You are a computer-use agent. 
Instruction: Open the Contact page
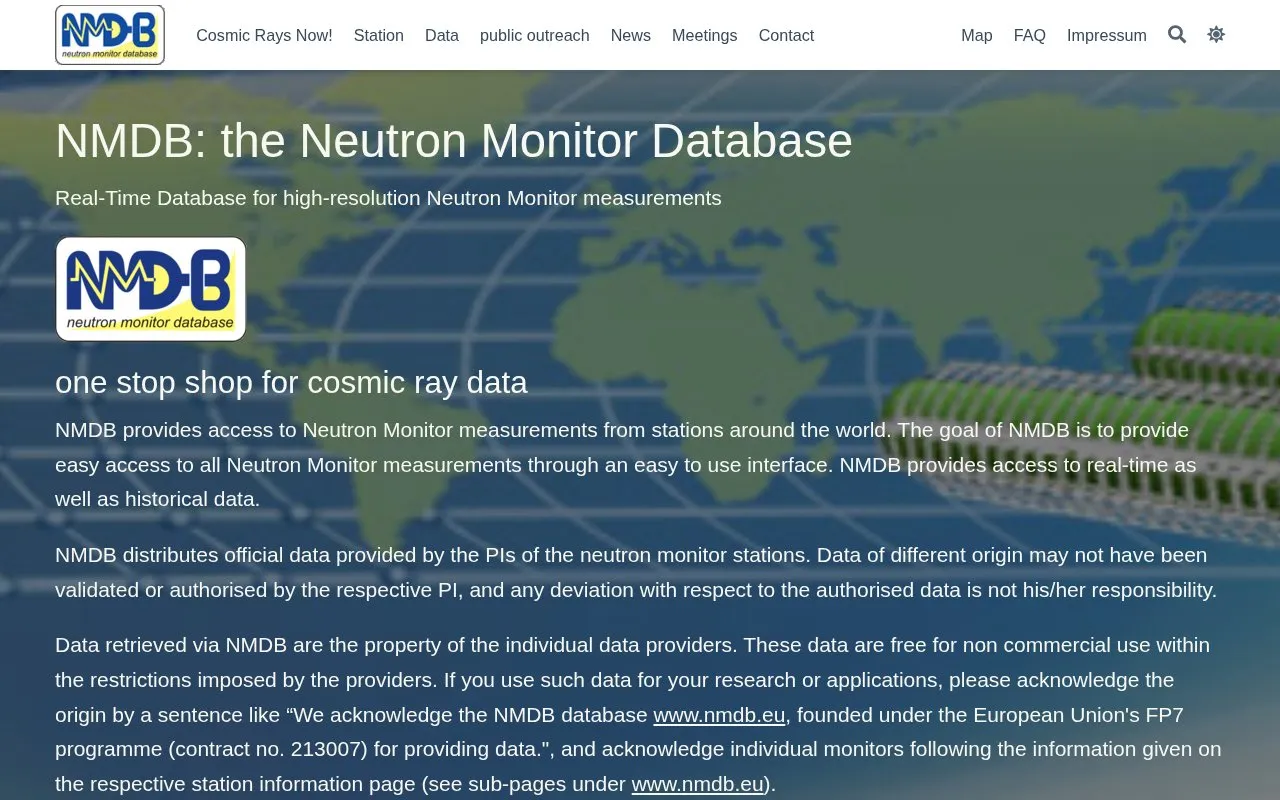pyautogui.click(x=786, y=35)
